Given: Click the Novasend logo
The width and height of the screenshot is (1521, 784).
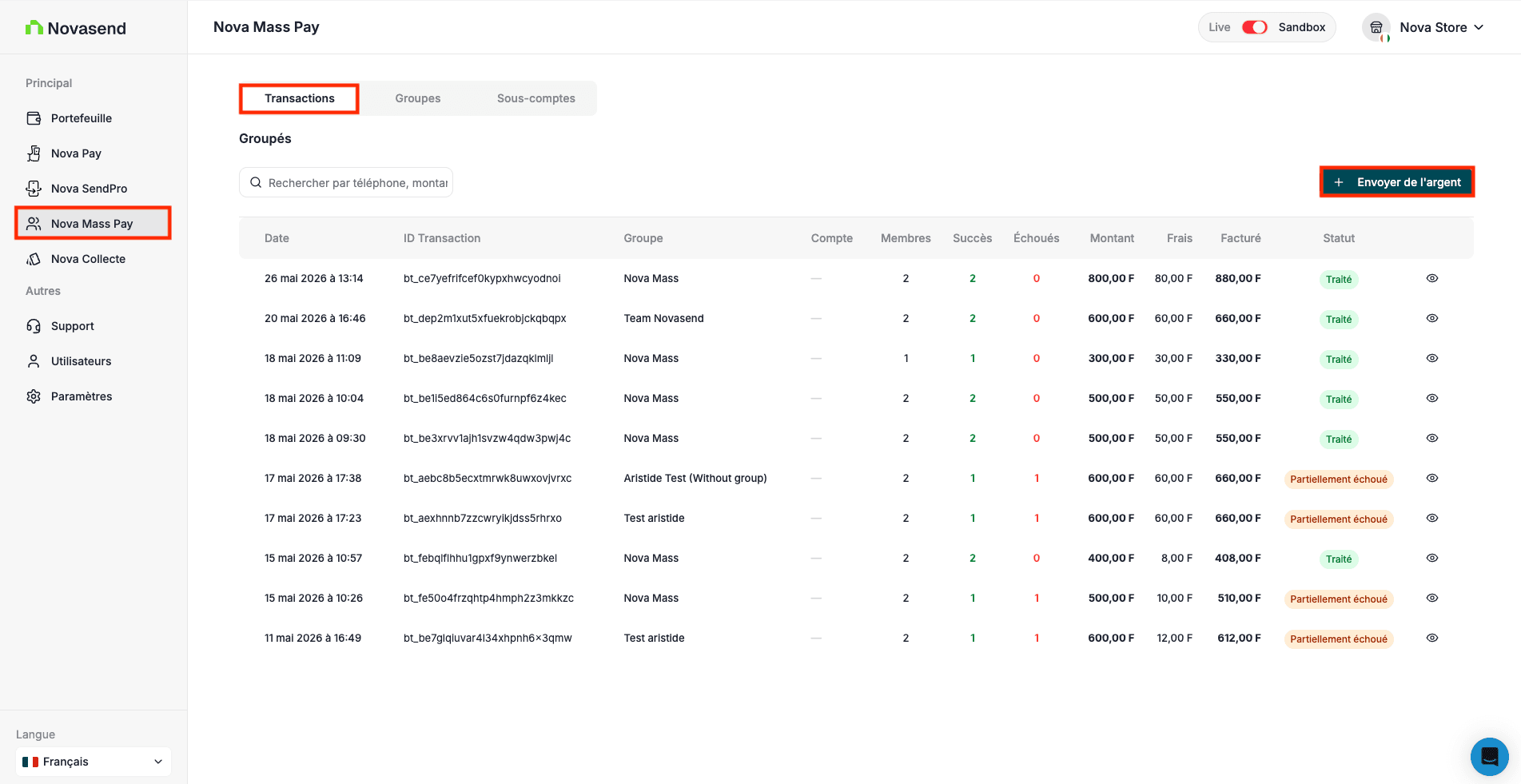Looking at the screenshot, I should pos(76,28).
